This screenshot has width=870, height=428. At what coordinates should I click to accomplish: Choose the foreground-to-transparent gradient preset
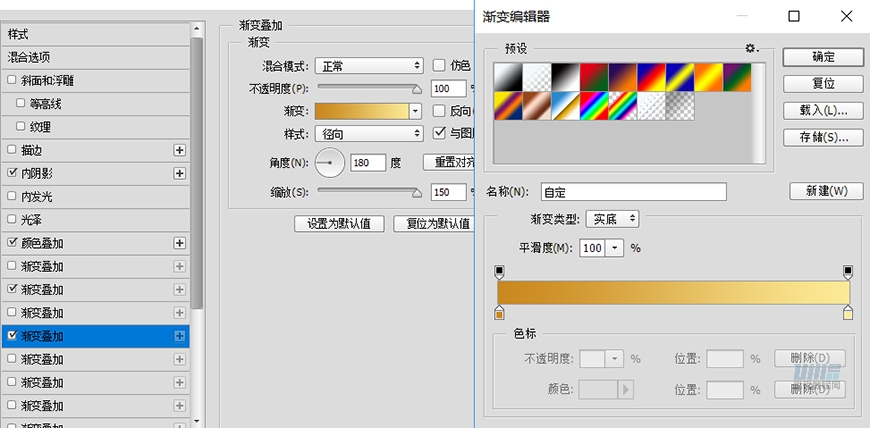coord(537,77)
